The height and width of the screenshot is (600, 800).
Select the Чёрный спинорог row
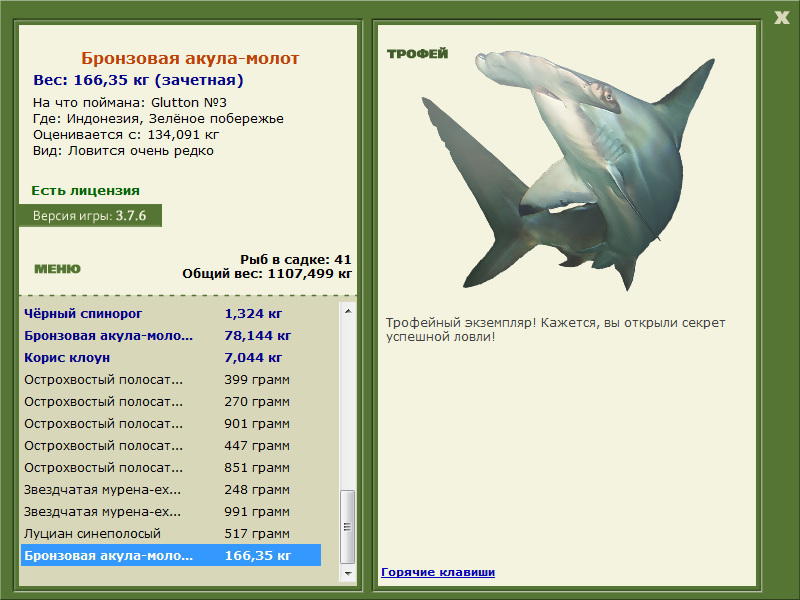[171, 313]
